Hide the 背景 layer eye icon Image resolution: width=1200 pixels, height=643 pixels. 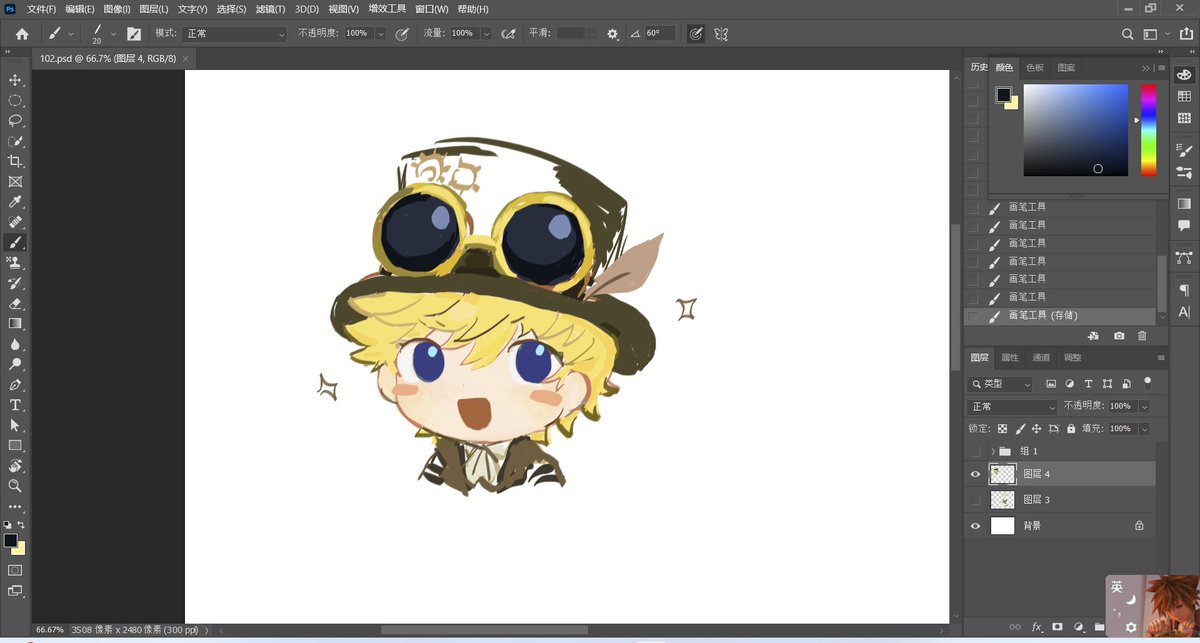coord(976,525)
